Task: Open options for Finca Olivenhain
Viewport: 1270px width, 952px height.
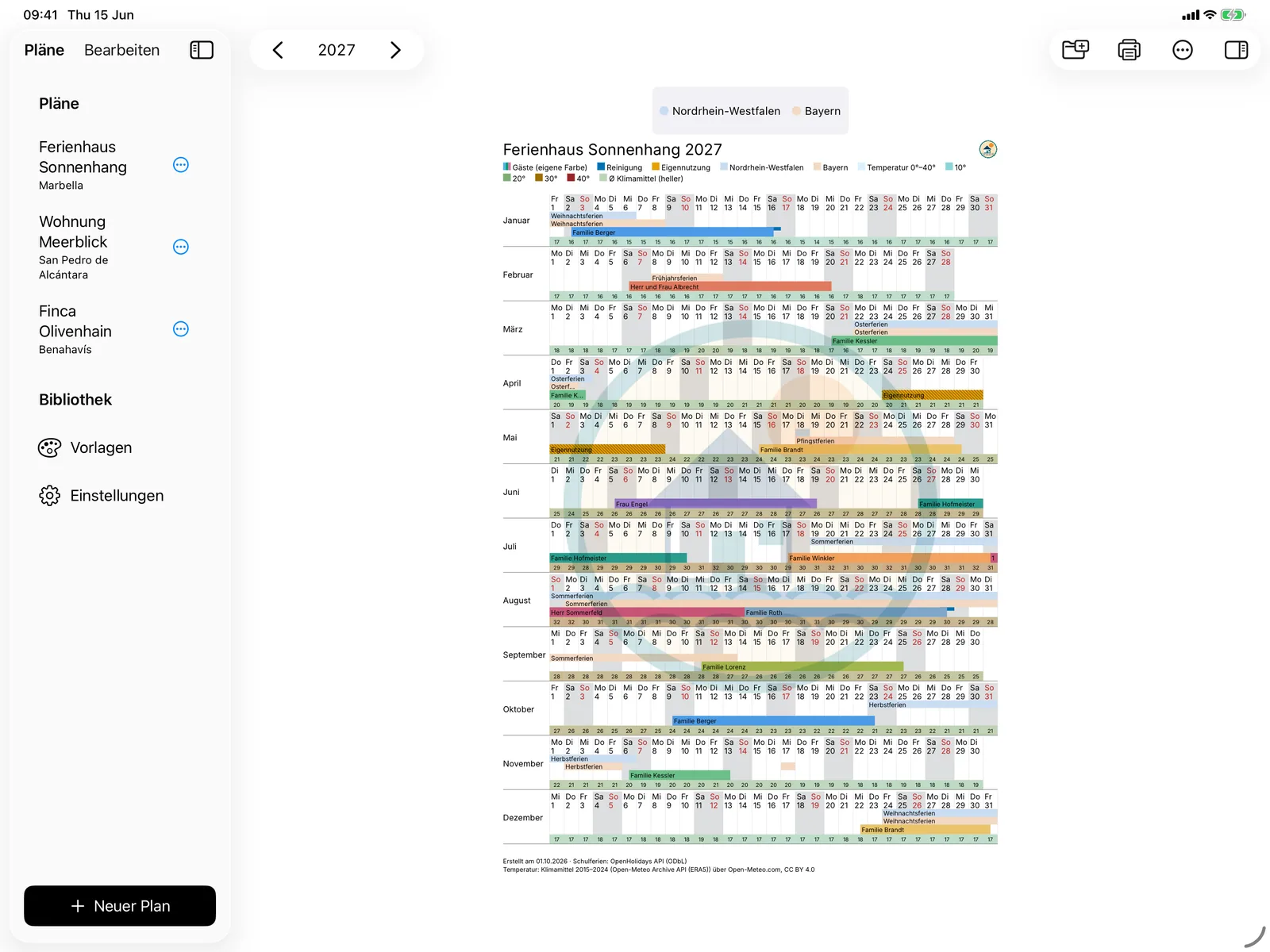Action: 181,329
